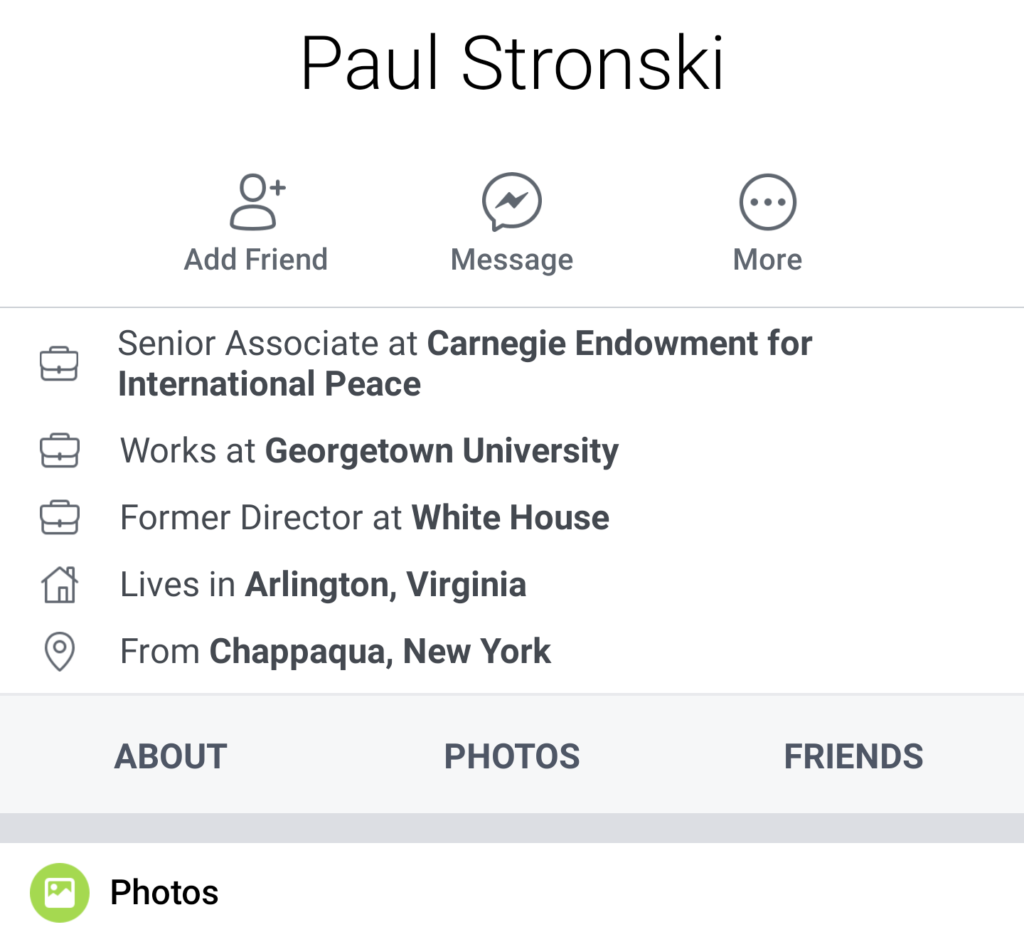
Task: Open the Chappaqua, New York link
Action: 380,652
